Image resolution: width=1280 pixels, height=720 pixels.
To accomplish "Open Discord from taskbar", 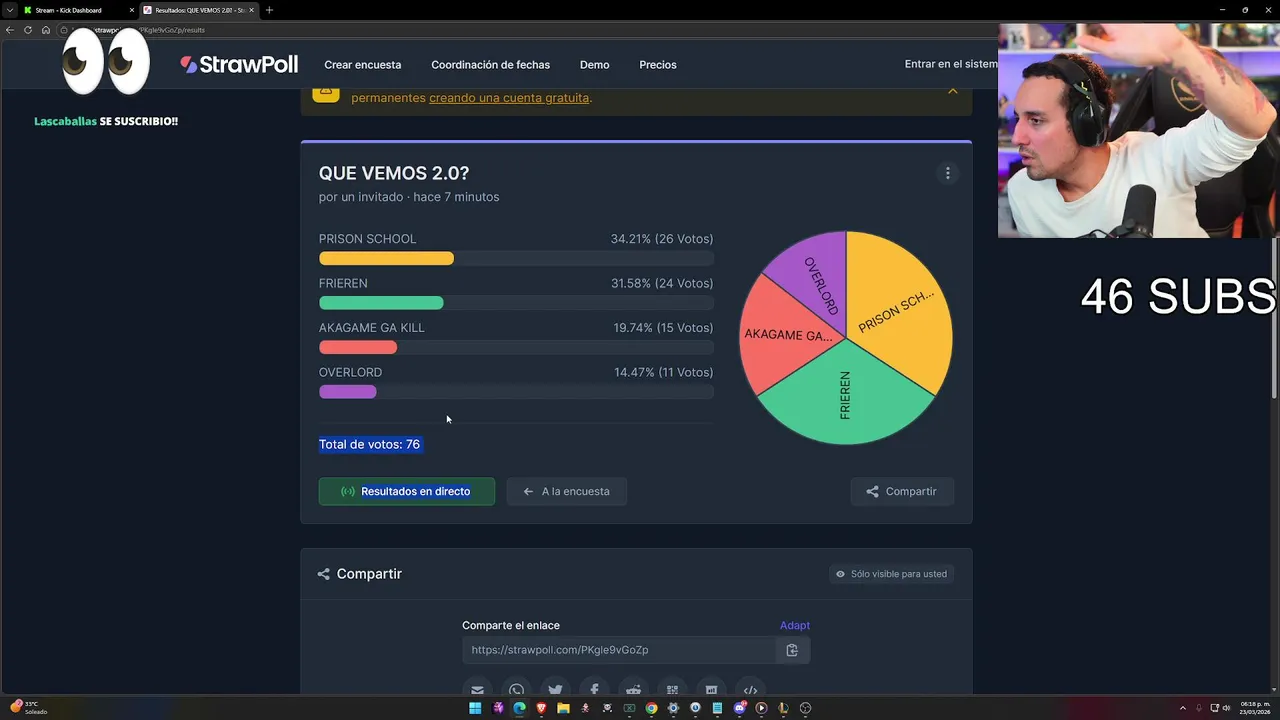I will click(739, 708).
